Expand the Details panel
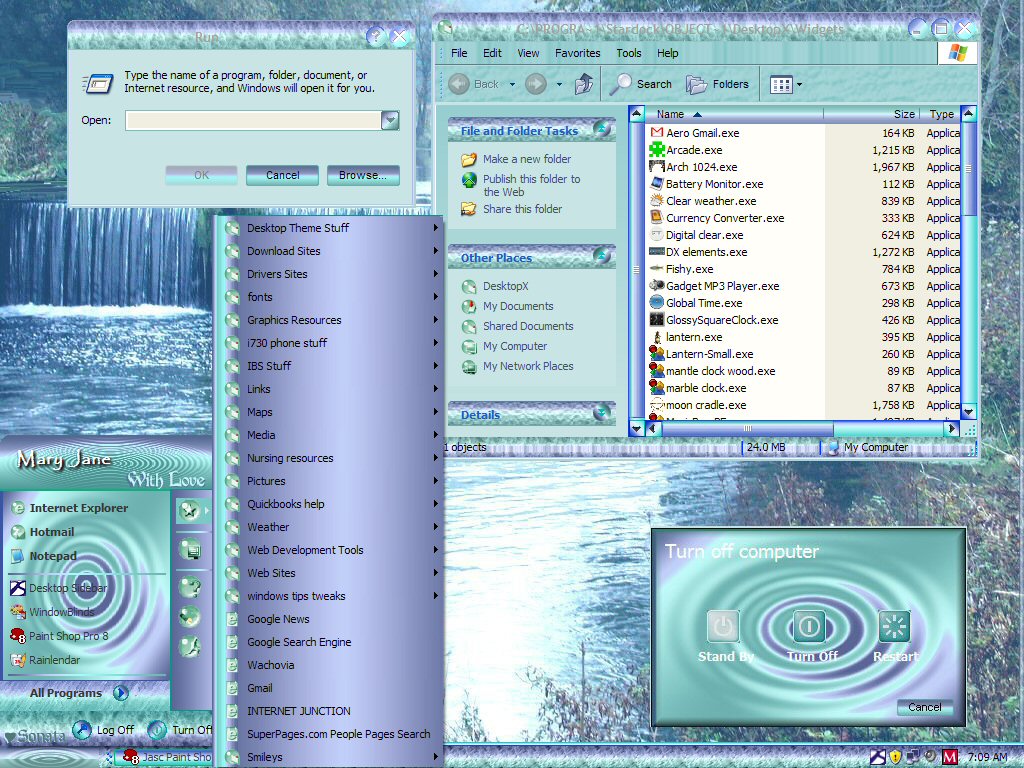 point(601,412)
